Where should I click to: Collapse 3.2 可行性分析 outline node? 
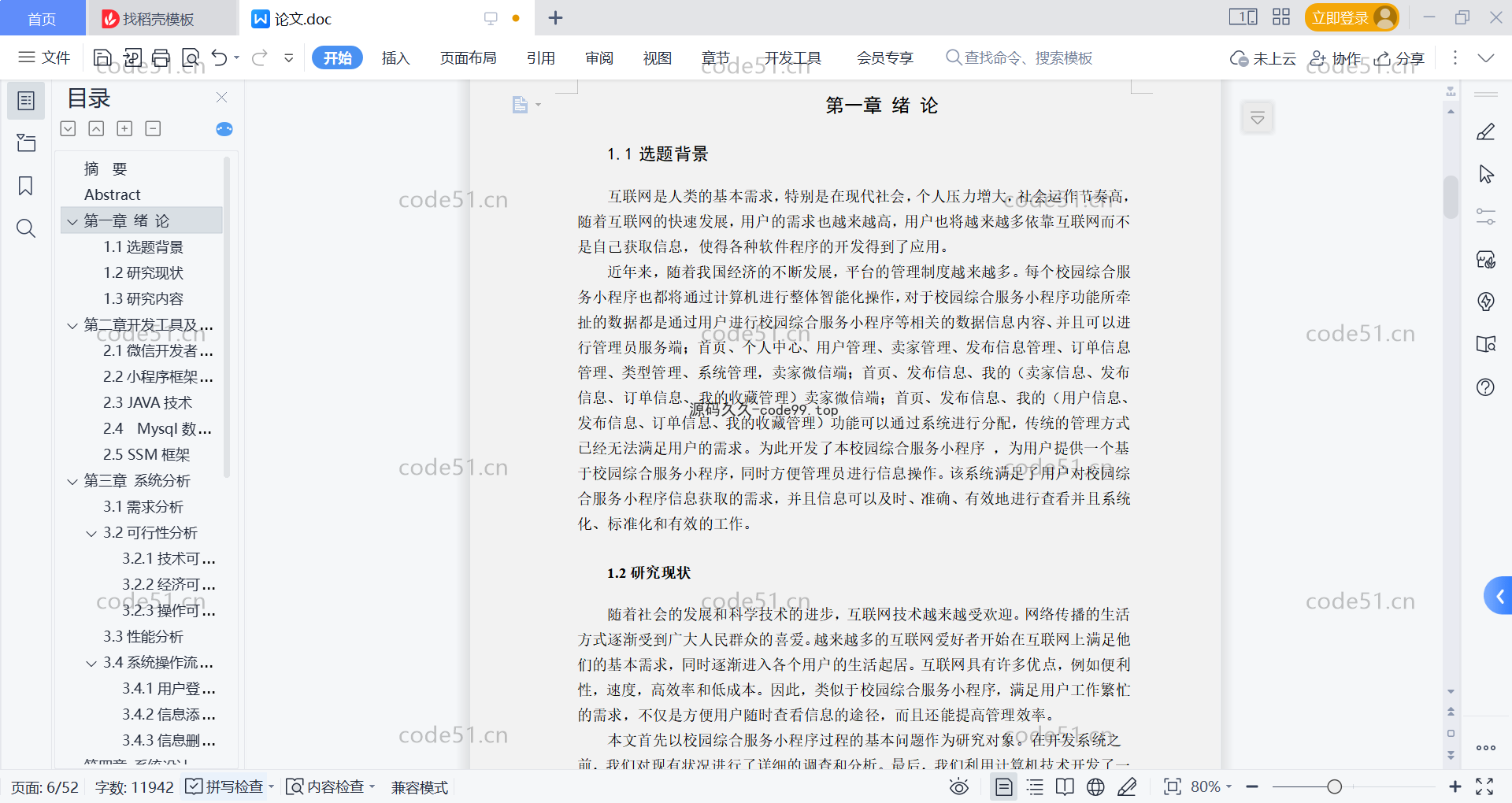tap(91, 533)
